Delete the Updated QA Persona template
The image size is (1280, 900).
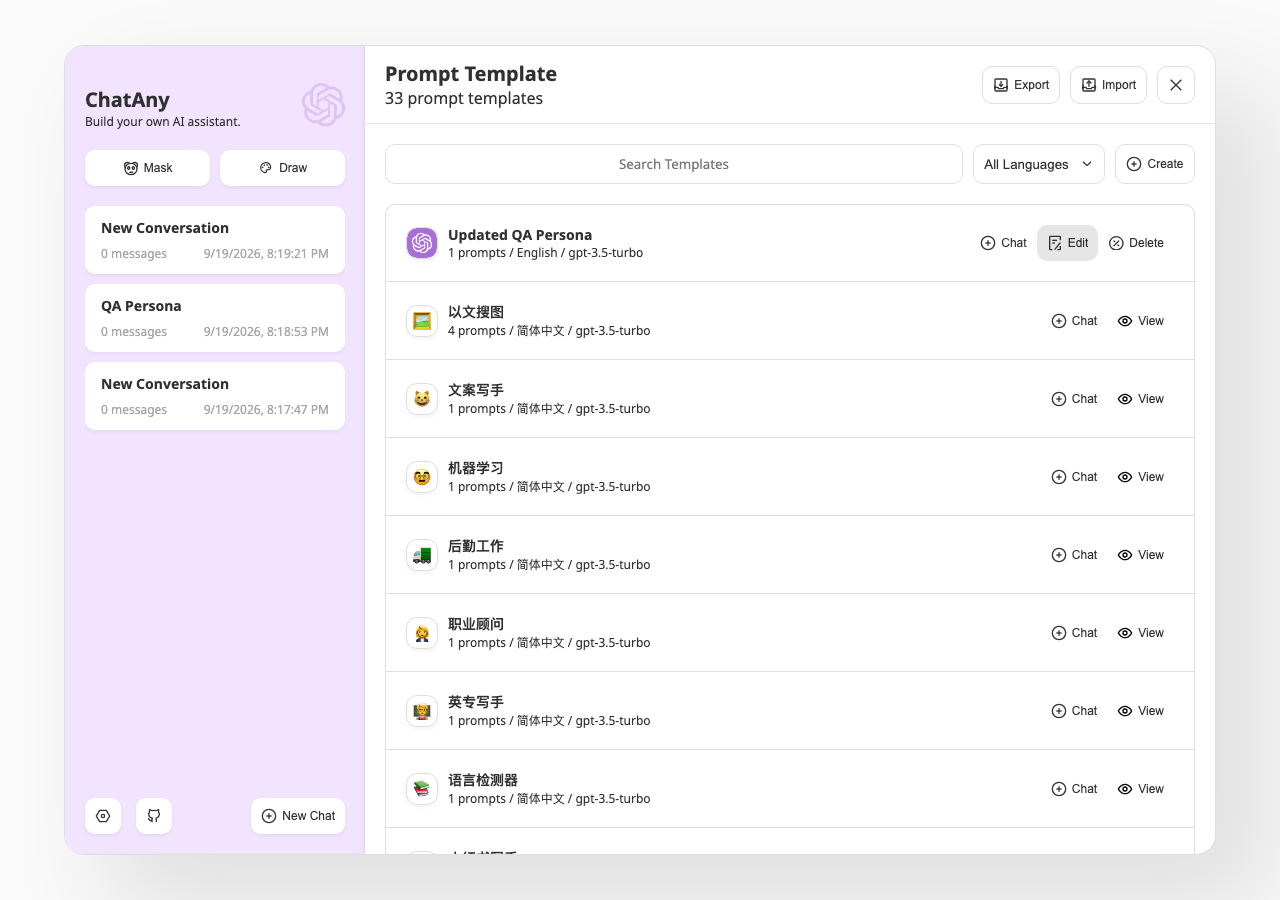pyautogui.click(x=1136, y=243)
